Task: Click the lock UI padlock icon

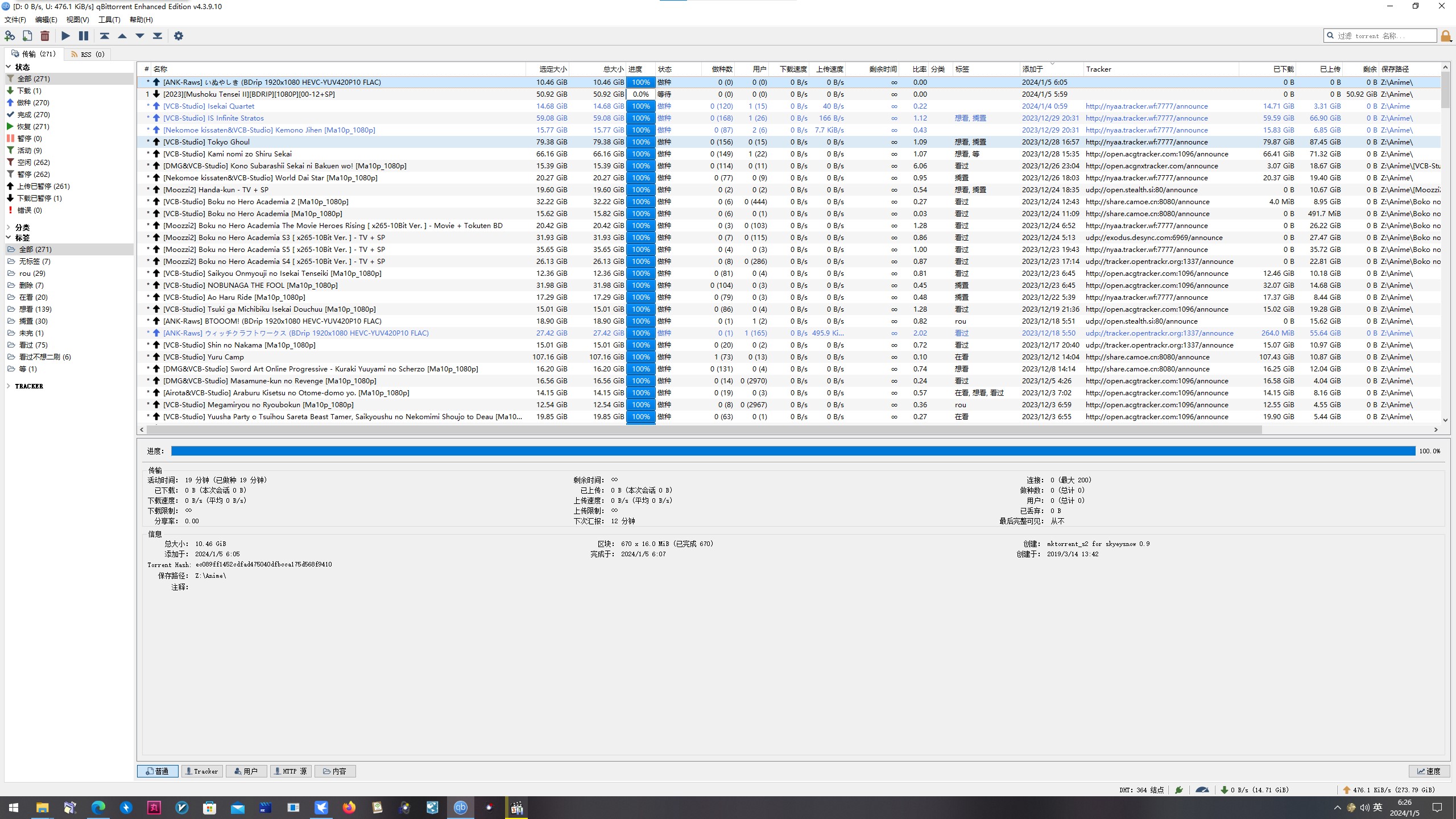Action: [x=1446, y=36]
